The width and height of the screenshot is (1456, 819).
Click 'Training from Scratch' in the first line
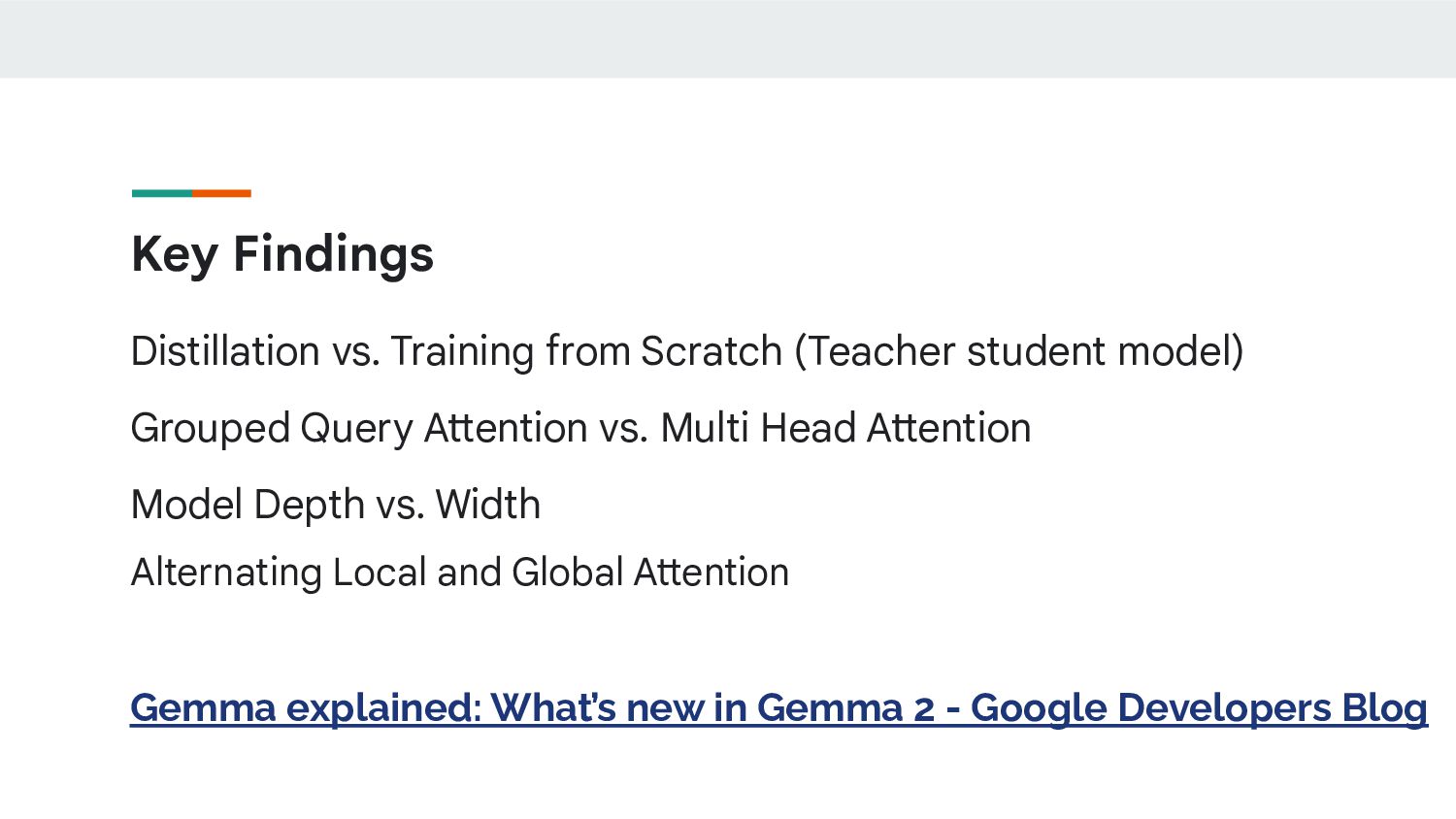pyautogui.click(x=586, y=351)
